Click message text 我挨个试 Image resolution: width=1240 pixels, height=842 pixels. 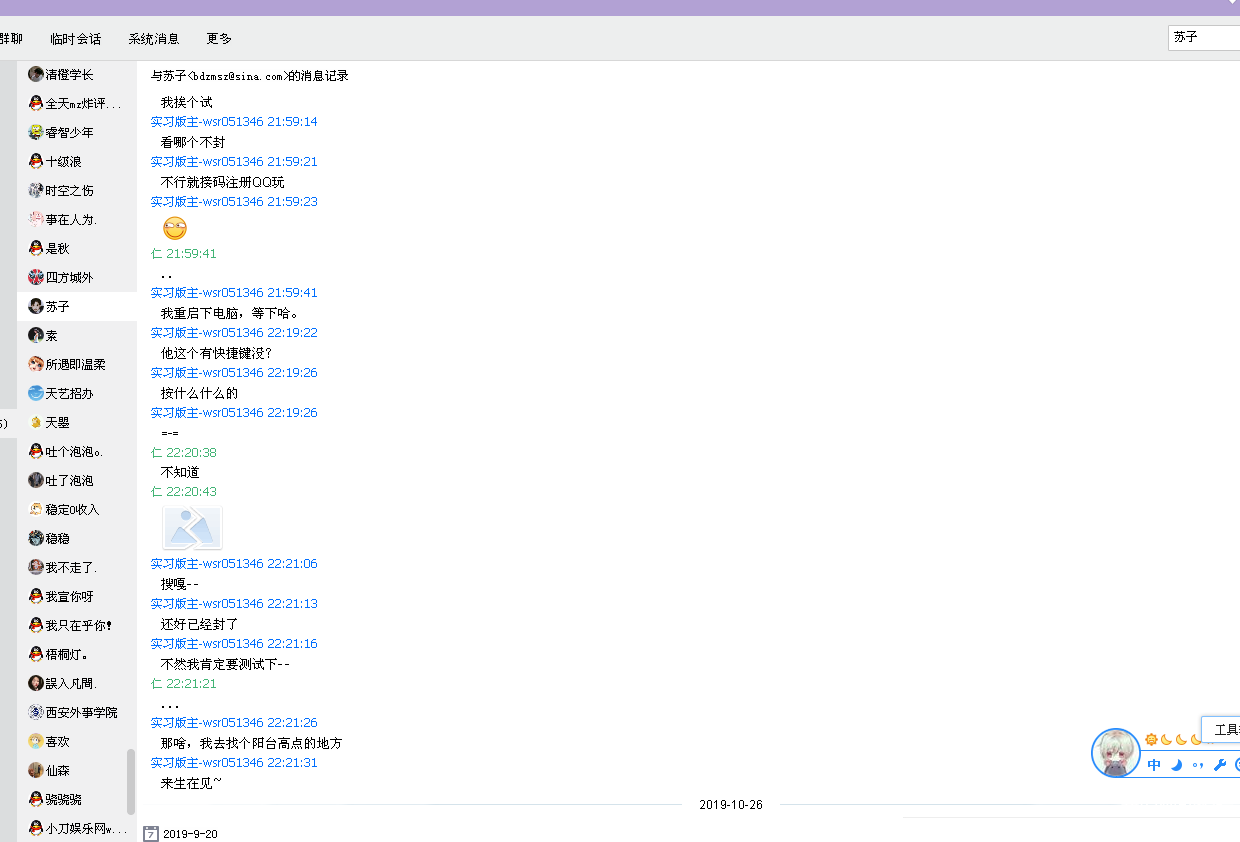click(187, 102)
